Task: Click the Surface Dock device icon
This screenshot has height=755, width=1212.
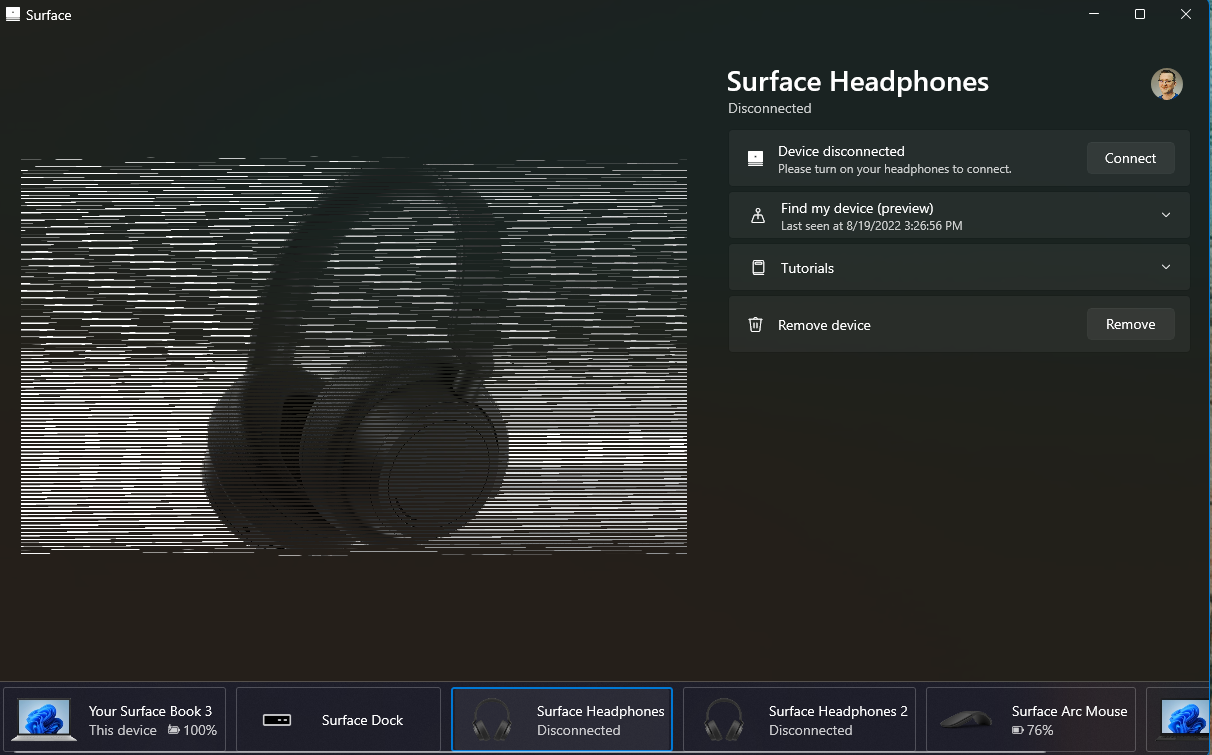Action: pyautogui.click(x=276, y=720)
